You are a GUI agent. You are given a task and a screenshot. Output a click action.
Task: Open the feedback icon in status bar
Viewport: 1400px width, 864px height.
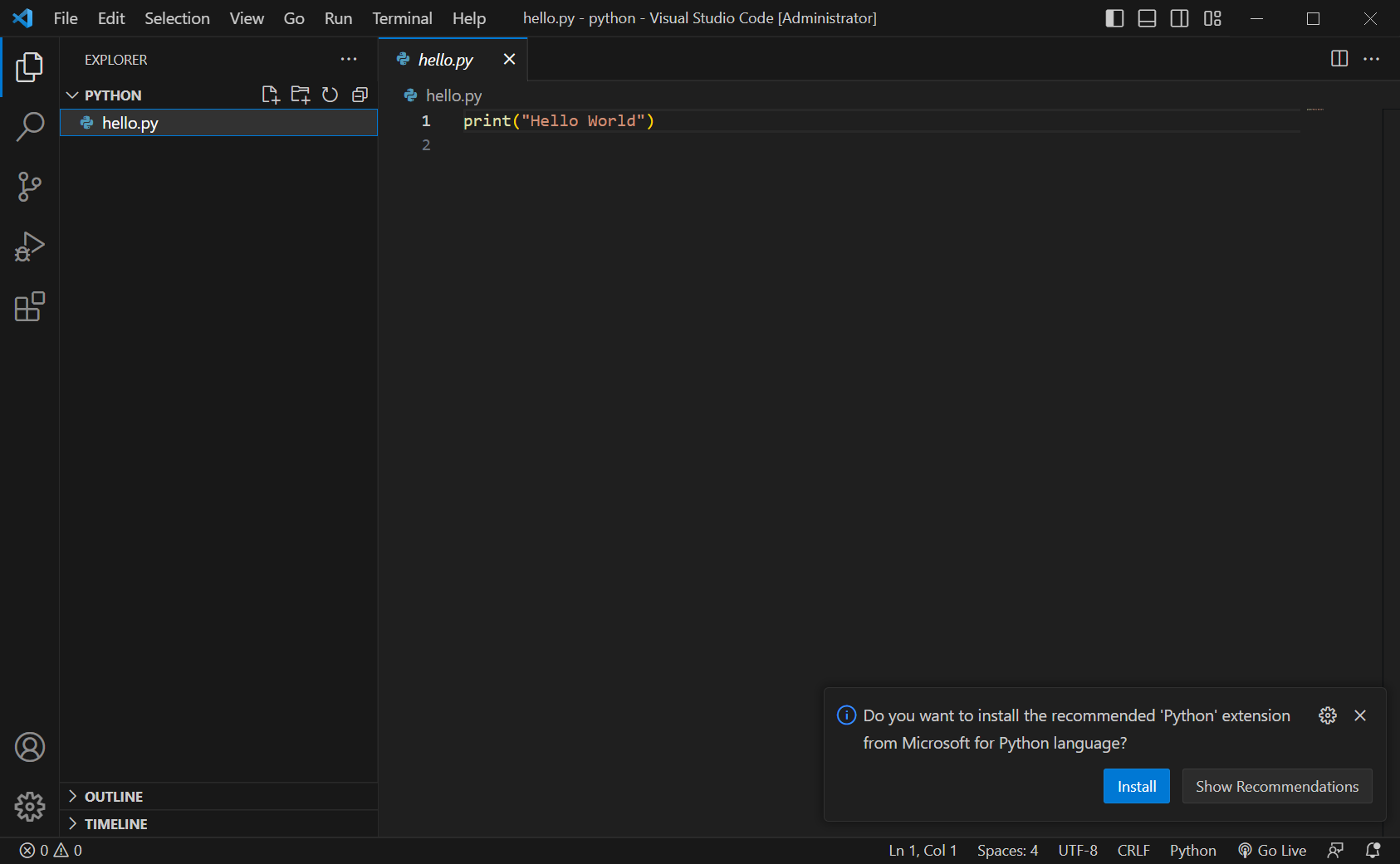pos(1335,850)
